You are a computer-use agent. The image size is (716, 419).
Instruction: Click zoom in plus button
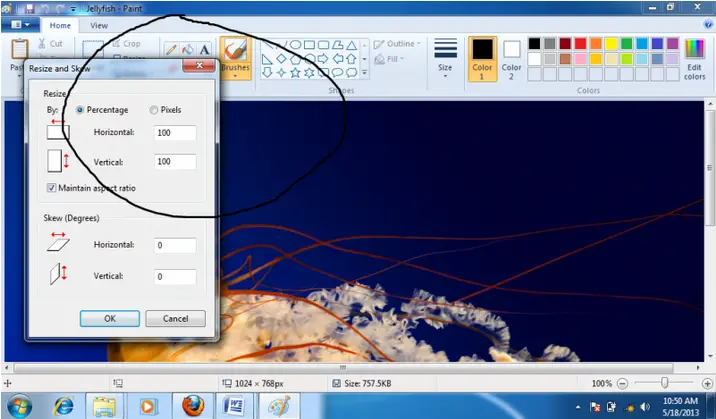(x=707, y=384)
